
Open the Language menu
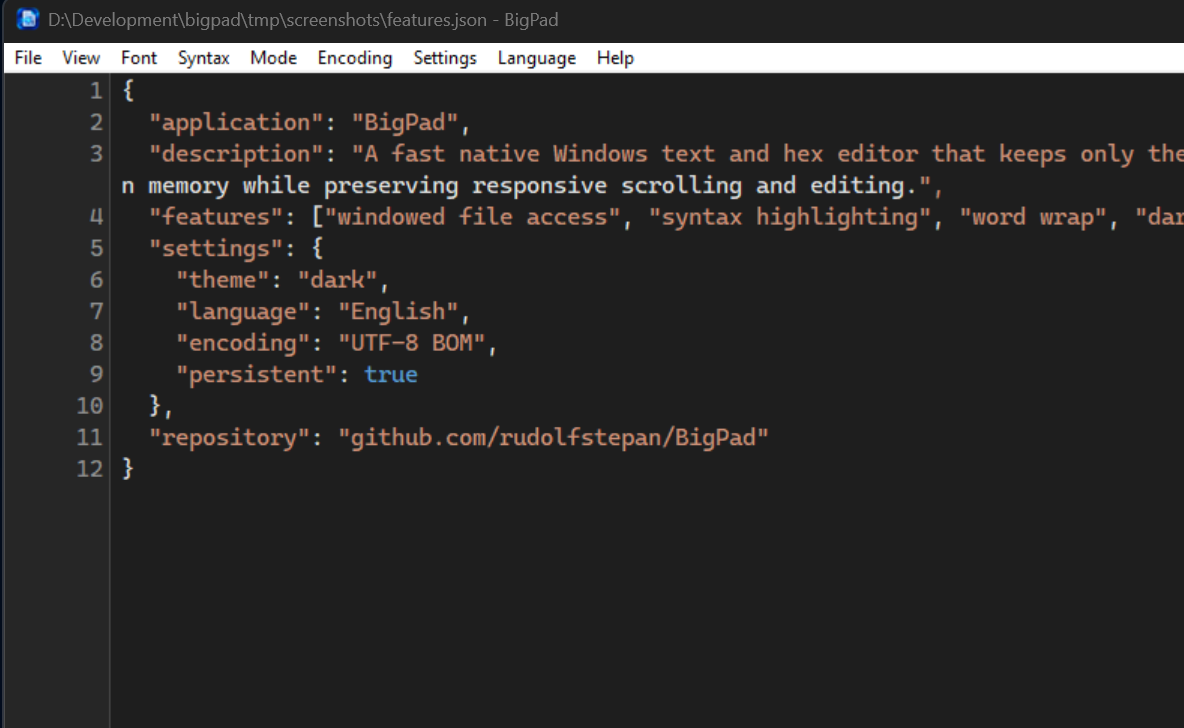(537, 58)
